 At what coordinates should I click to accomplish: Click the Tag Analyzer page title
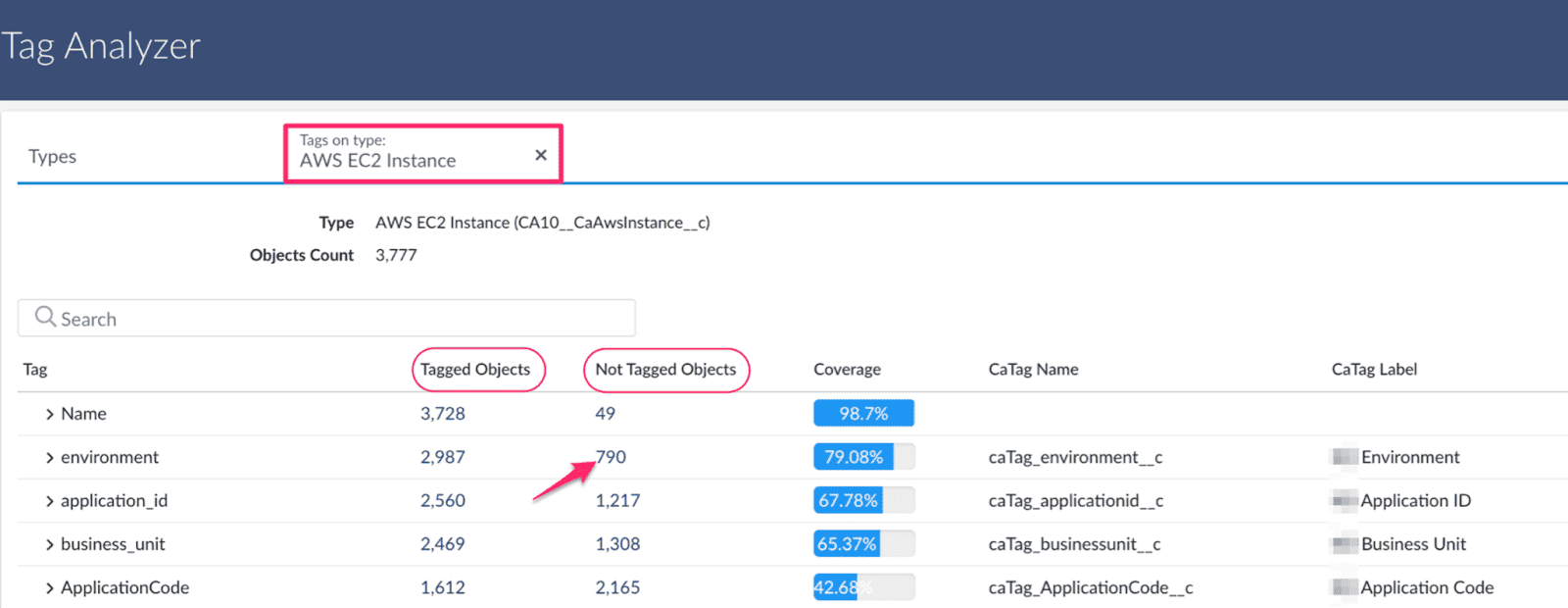click(100, 46)
